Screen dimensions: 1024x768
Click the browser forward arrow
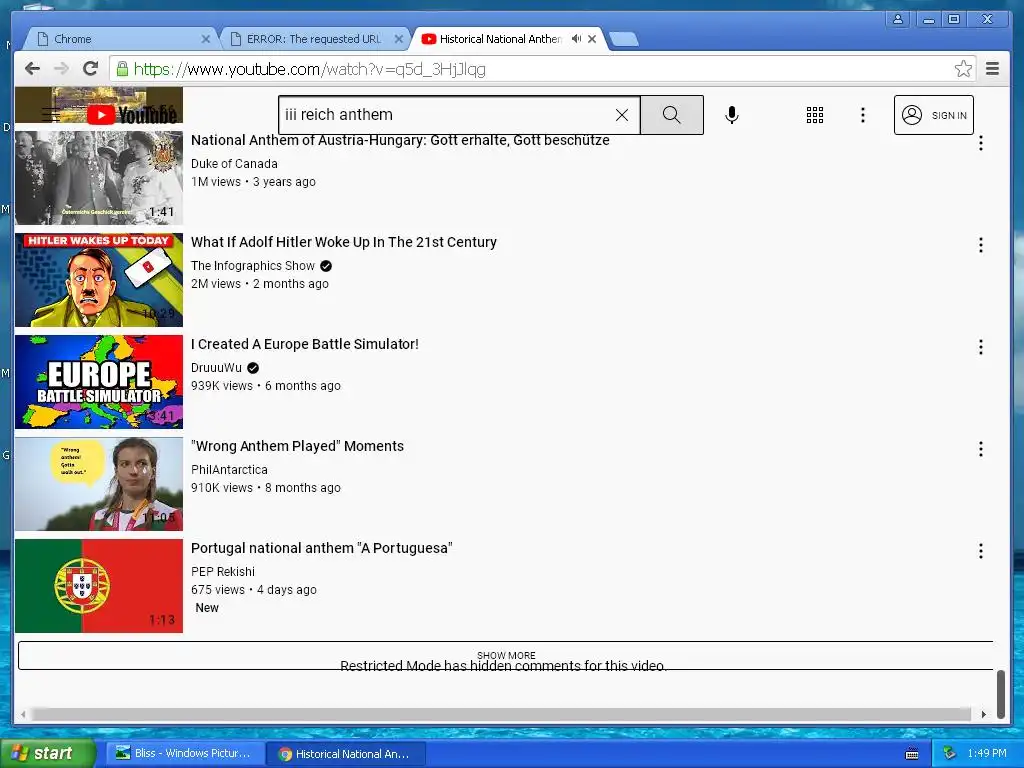[61, 69]
